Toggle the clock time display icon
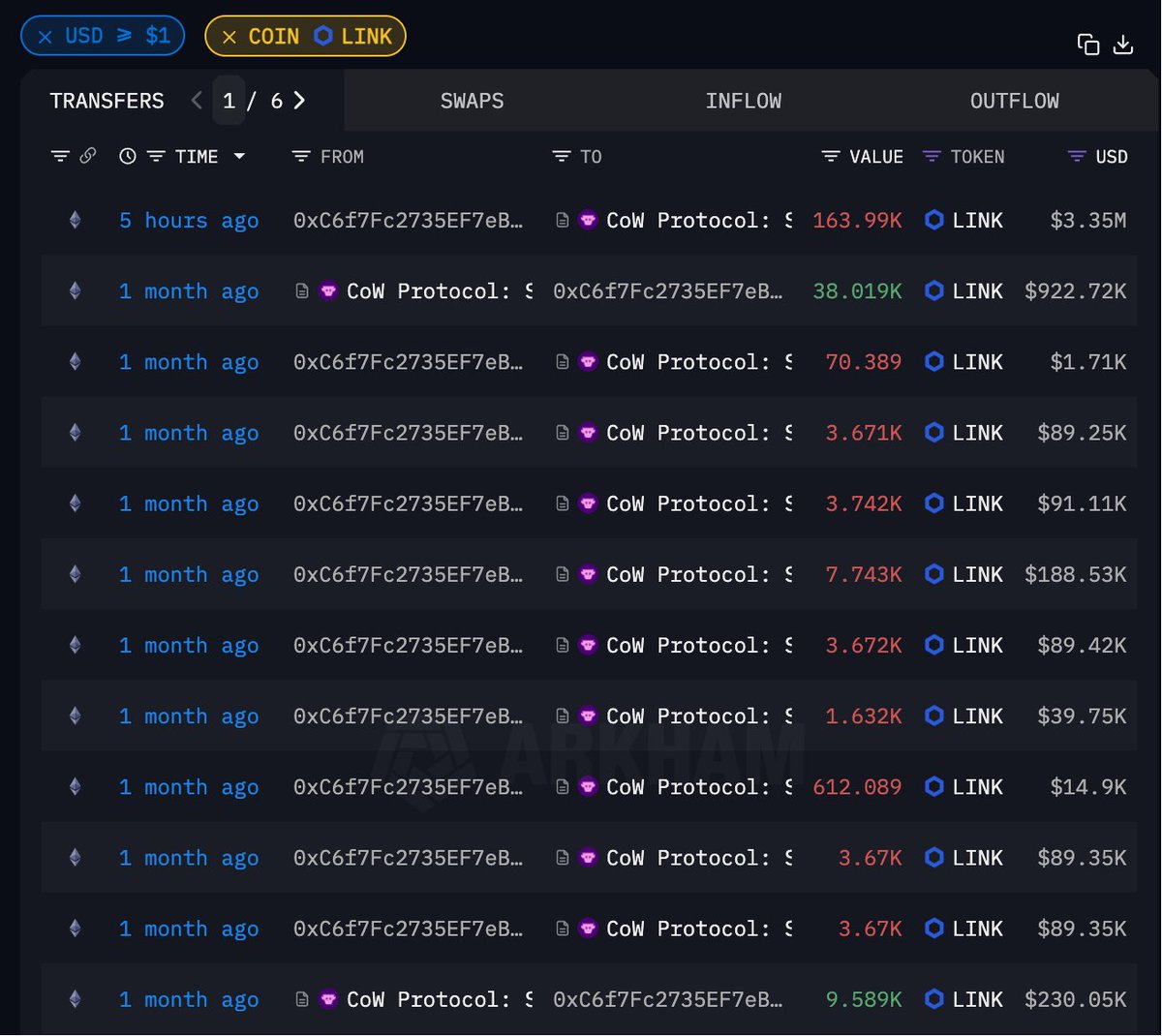1162x1036 pixels. (127, 156)
